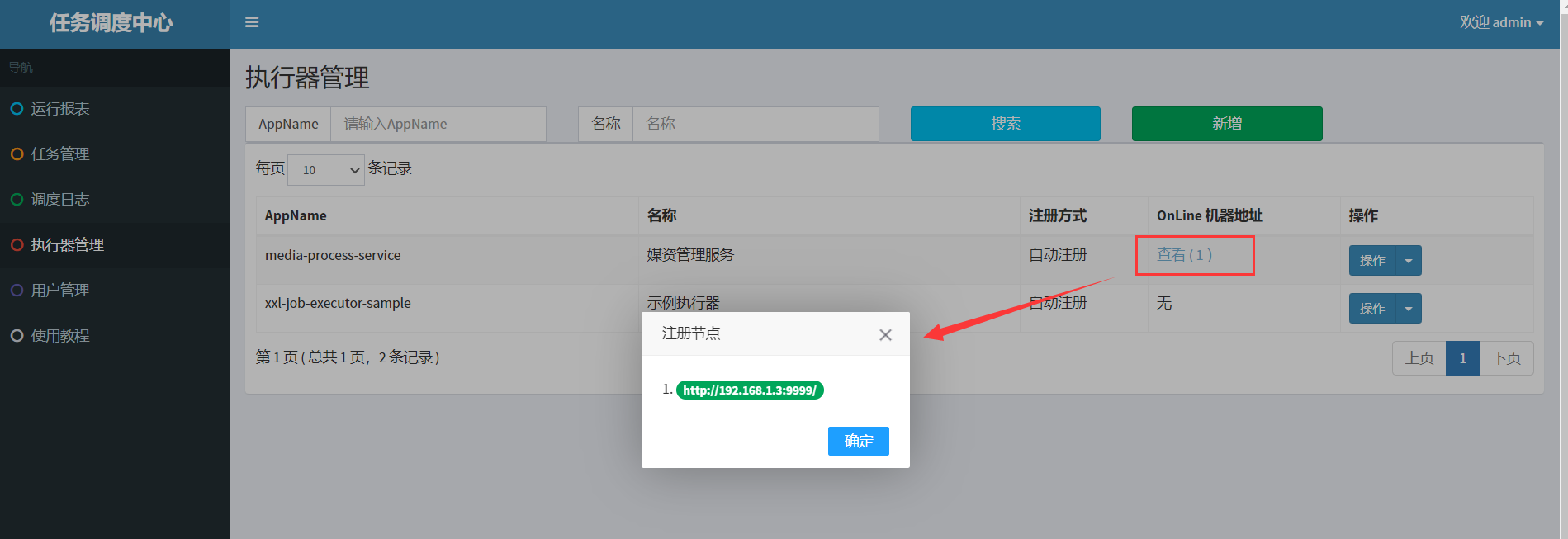The image size is (1568, 539).
Task: Close the 注册节点 dialog with X
Action: [885, 334]
